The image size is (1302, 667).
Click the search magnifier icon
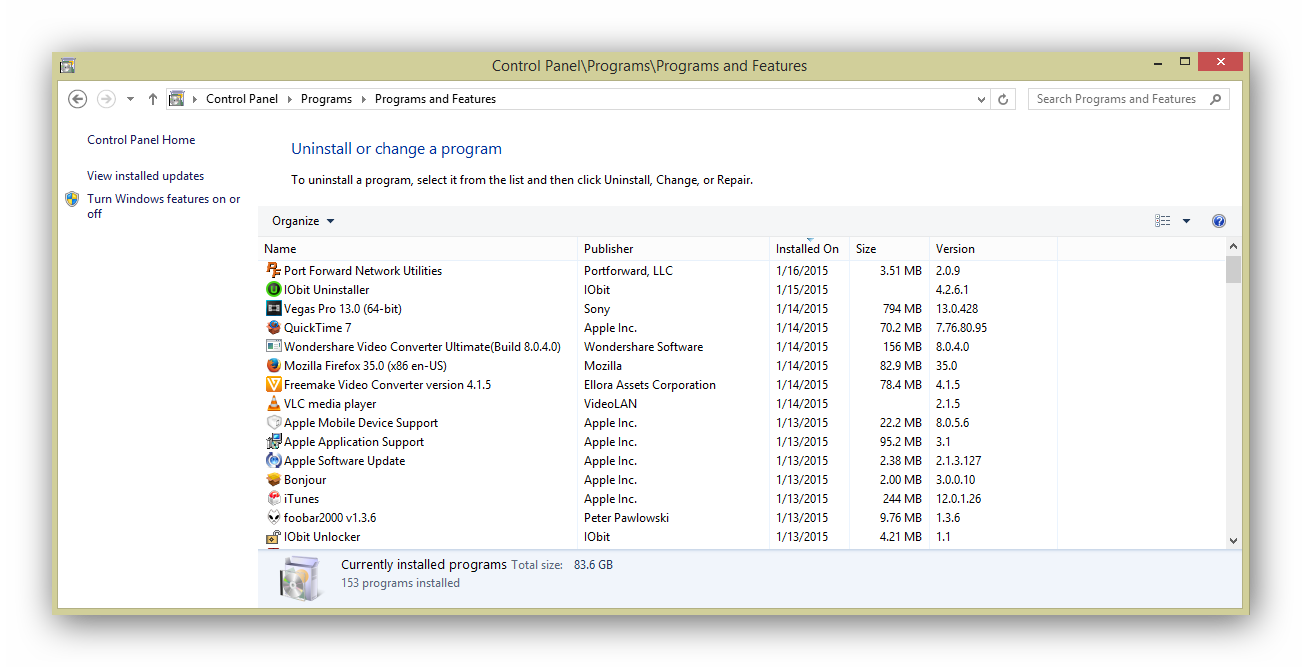tap(1216, 99)
